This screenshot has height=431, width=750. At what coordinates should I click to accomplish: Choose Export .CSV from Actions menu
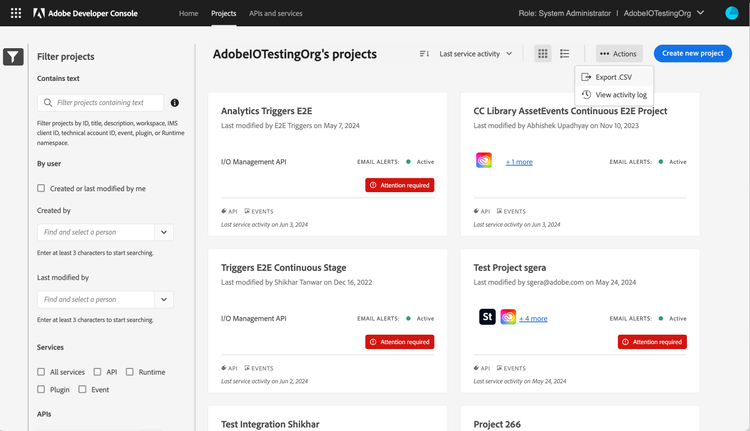(x=614, y=77)
